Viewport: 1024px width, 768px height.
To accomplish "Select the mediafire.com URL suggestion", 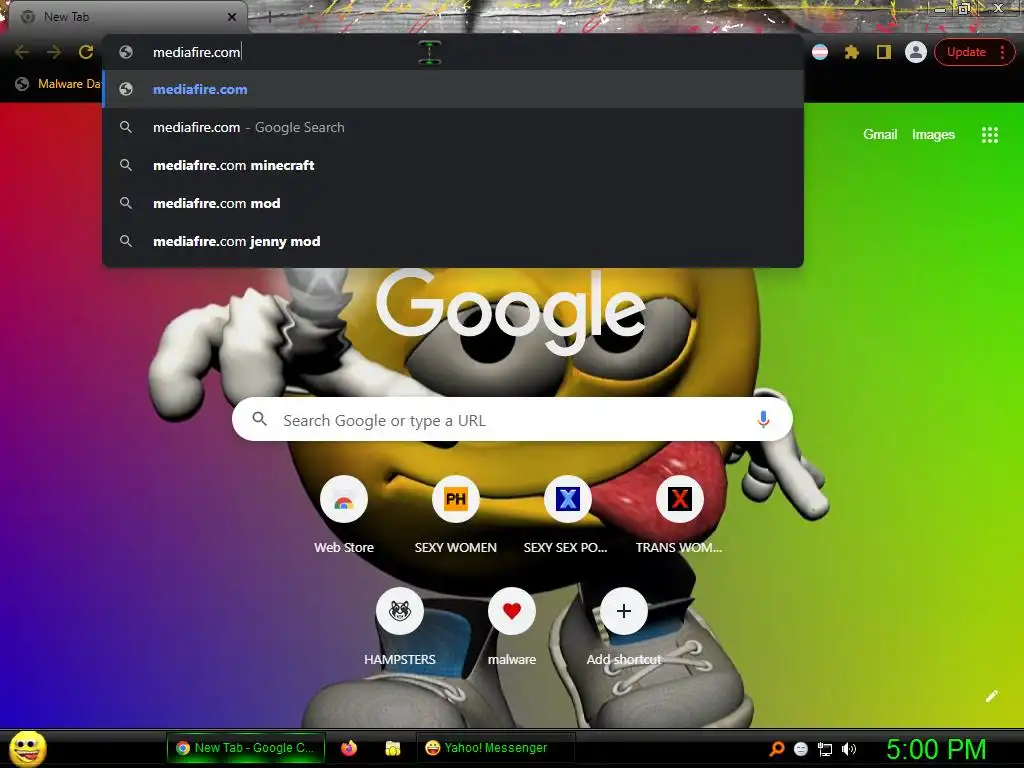I will (x=453, y=89).
